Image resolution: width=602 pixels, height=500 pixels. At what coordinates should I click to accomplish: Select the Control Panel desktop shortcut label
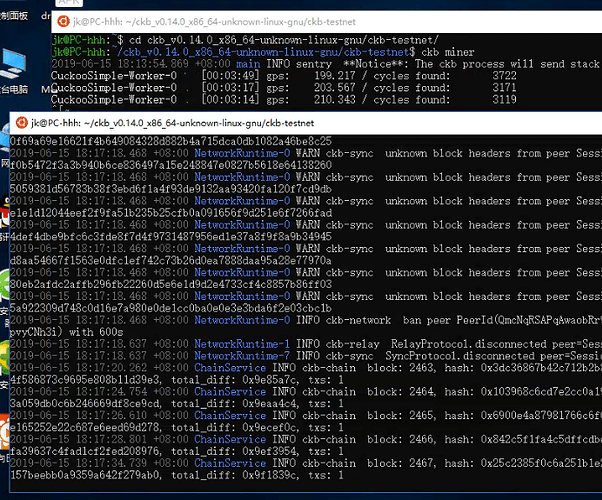tap(14, 16)
